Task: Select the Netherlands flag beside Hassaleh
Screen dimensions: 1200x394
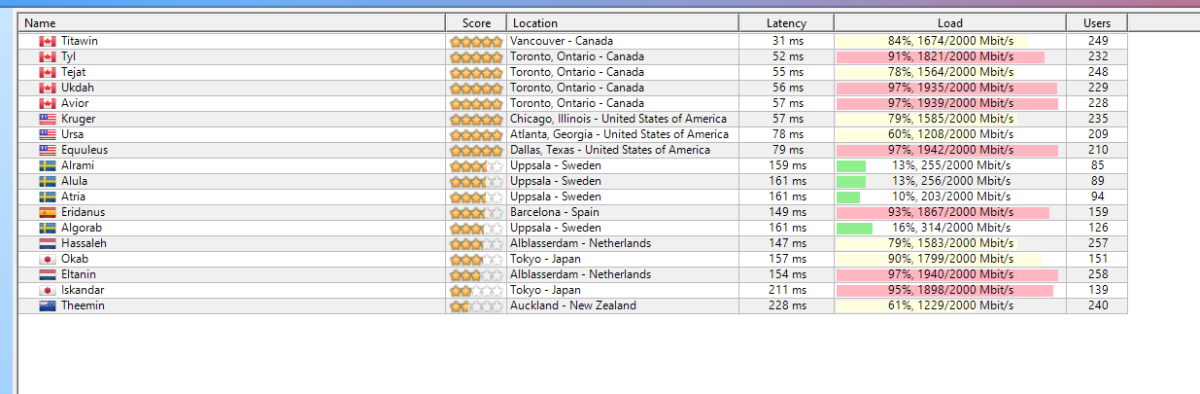Action: (x=47, y=244)
